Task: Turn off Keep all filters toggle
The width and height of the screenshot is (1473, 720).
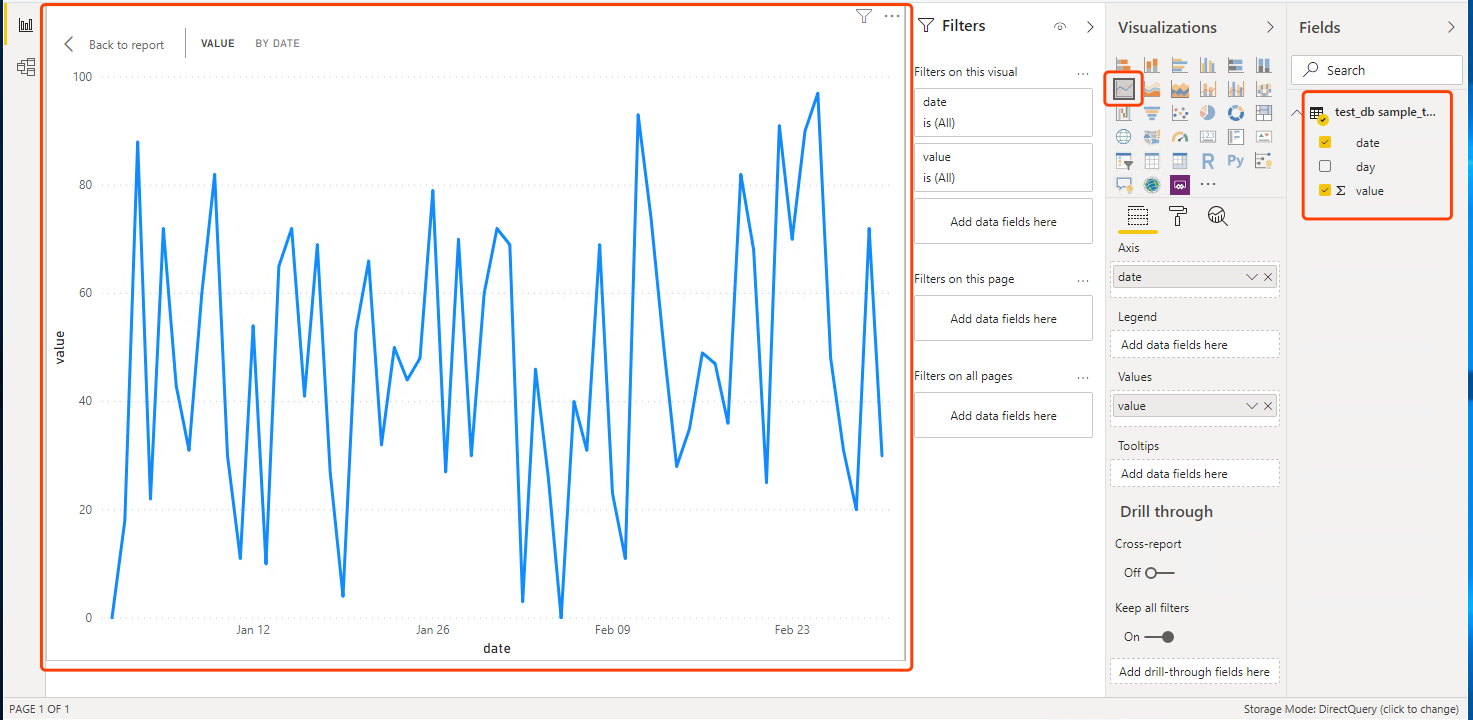Action: click(x=1160, y=637)
